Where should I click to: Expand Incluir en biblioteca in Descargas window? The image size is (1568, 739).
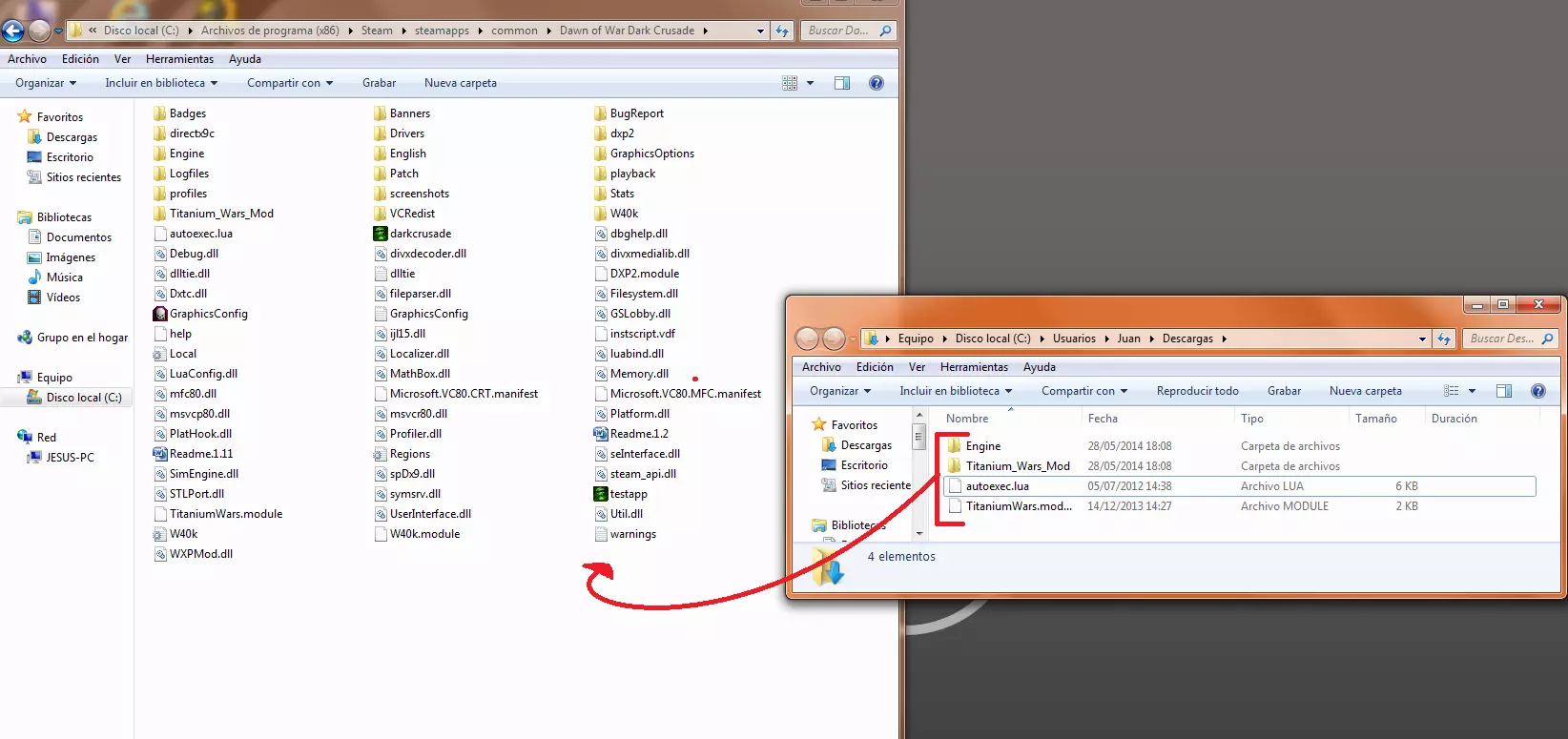pyautogui.click(x=956, y=391)
